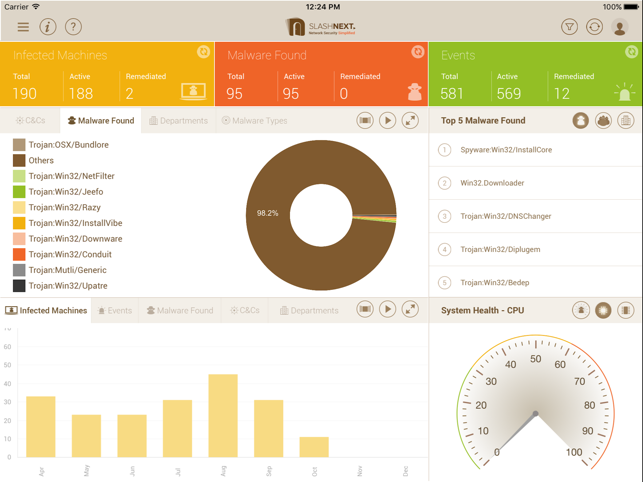This screenshot has width=643, height=482.
Task: Tap Events active count 569
Action: pyautogui.click(x=508, y=94)
